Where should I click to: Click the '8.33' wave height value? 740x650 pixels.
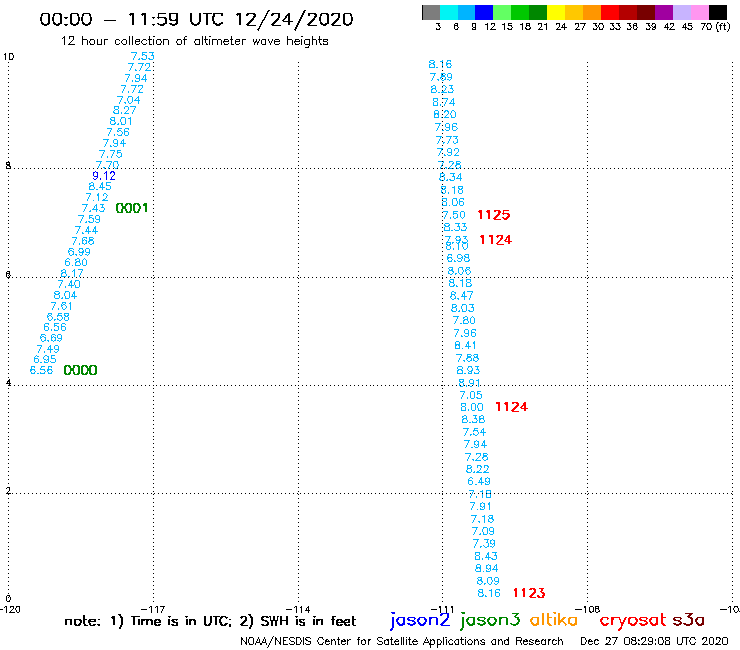tap(455, 228)
